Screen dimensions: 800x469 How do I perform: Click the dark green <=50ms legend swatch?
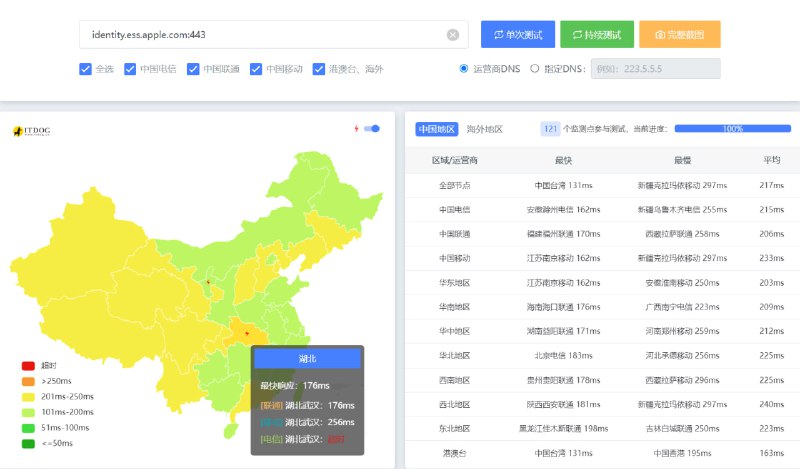click(28, 443)
